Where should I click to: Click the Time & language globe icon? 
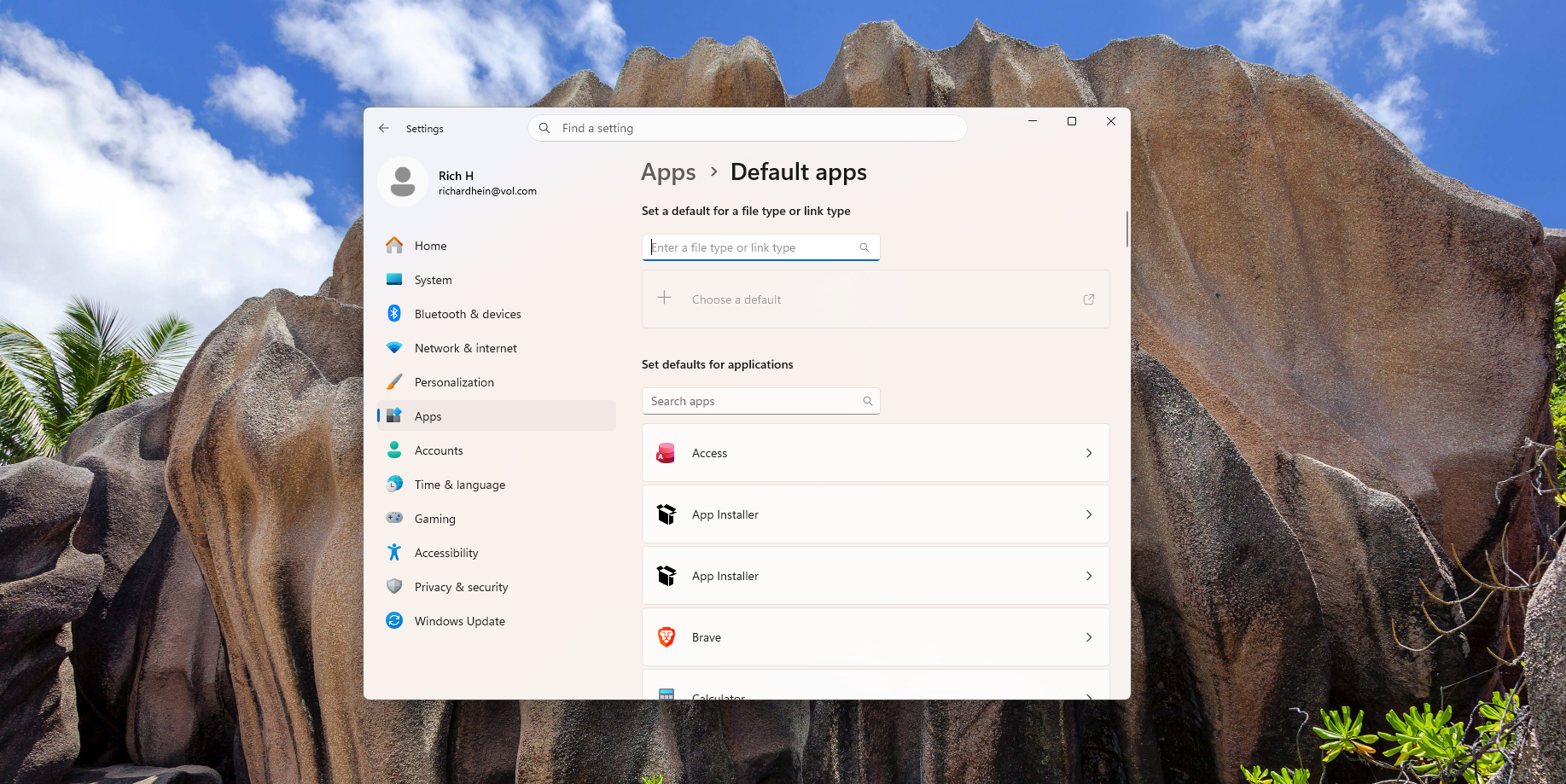point(394,485)
